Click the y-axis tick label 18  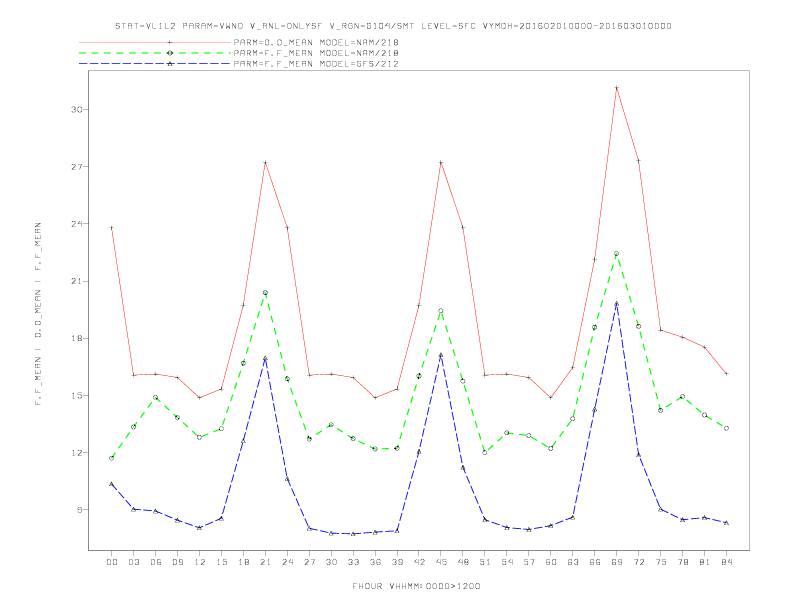pos(76,338)
